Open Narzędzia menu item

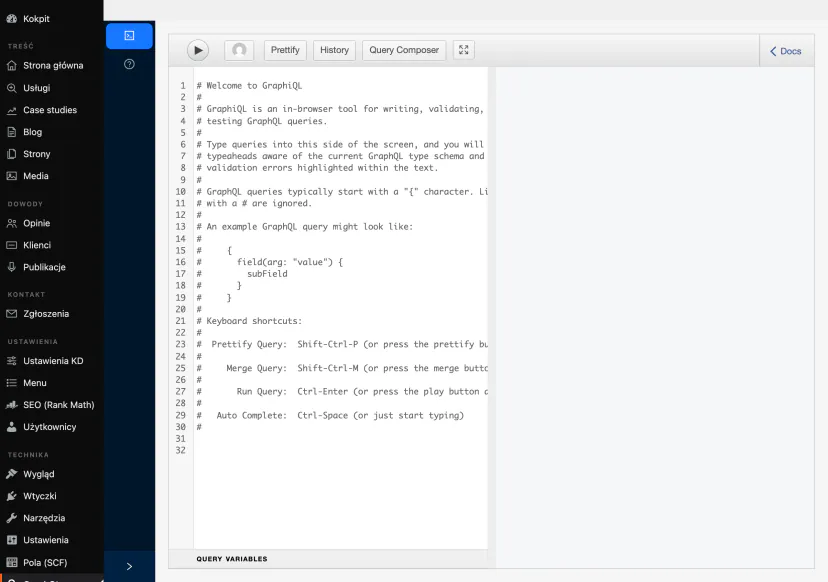[52, 518]
